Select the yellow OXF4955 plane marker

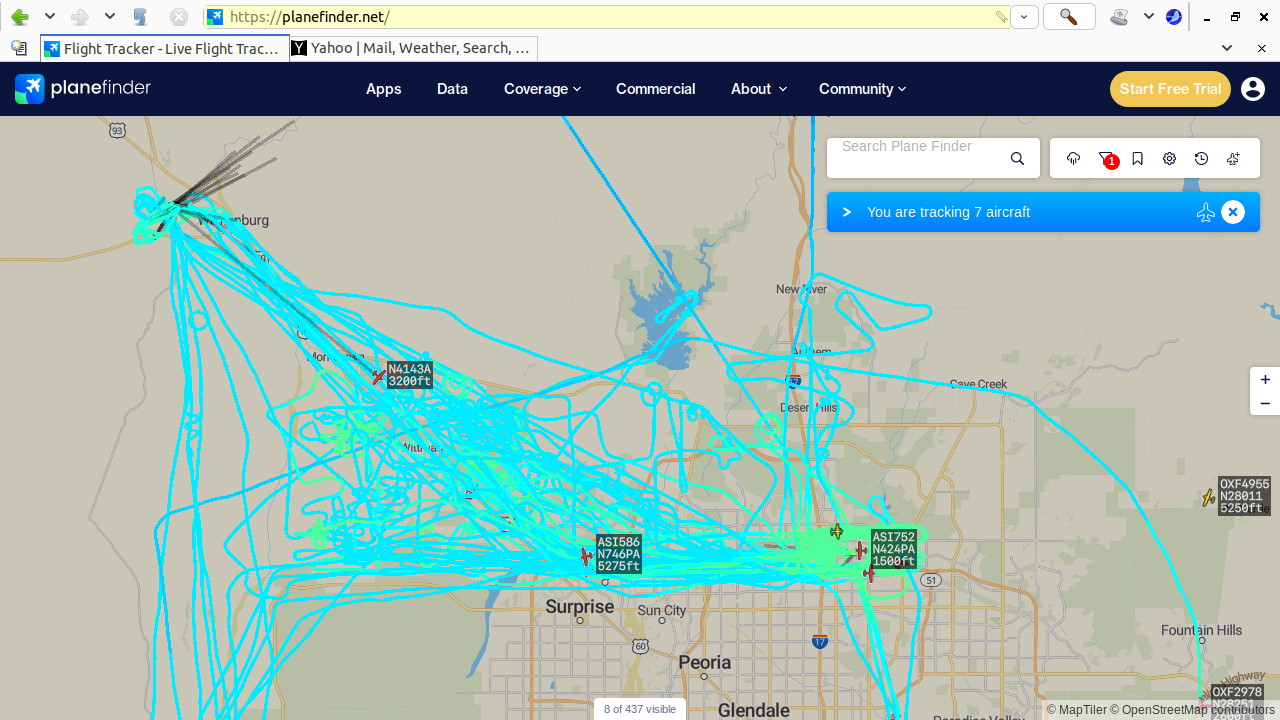[x=1208, y=498]
